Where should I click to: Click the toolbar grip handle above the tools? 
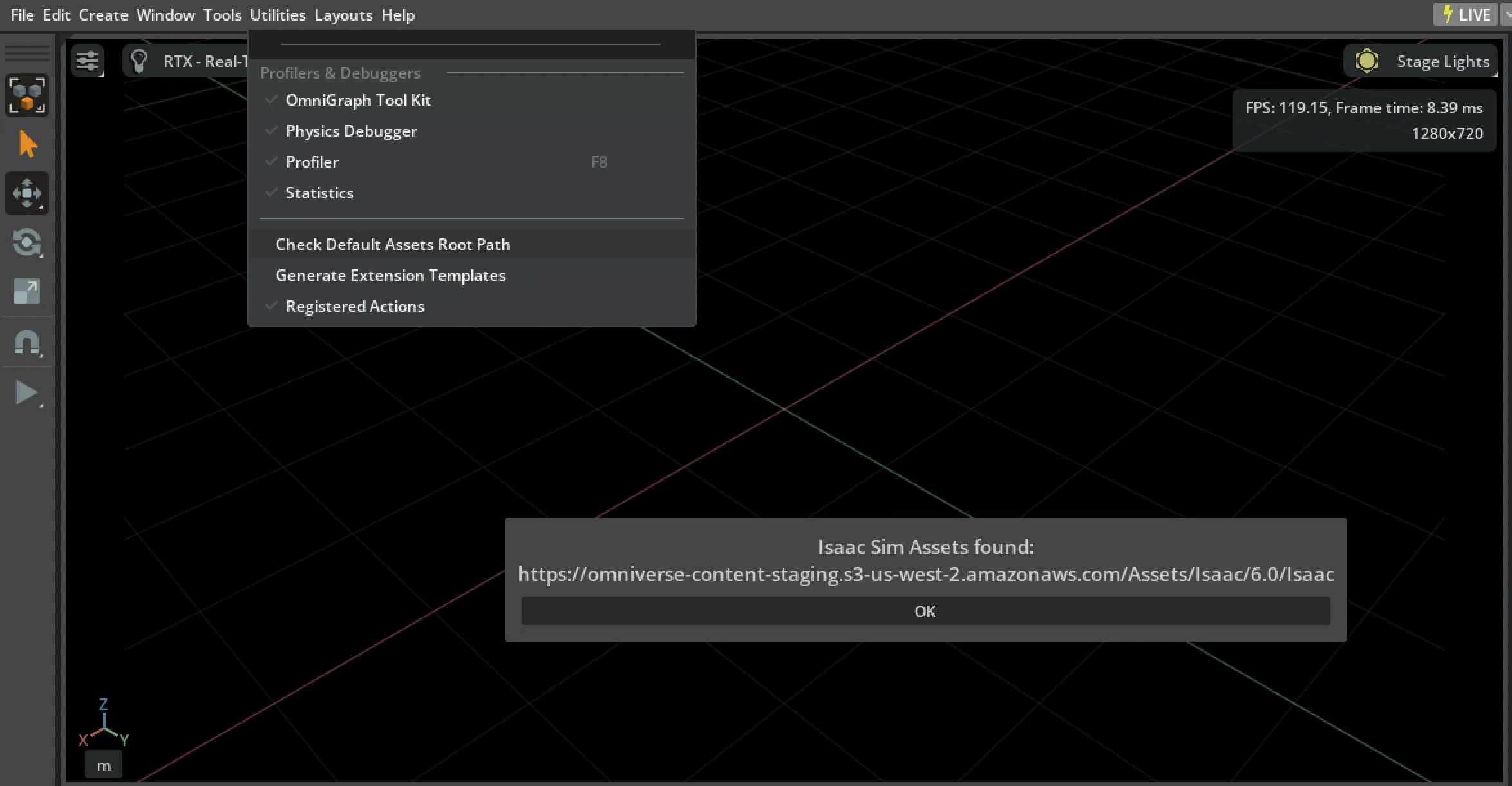(x=27, y=53)
